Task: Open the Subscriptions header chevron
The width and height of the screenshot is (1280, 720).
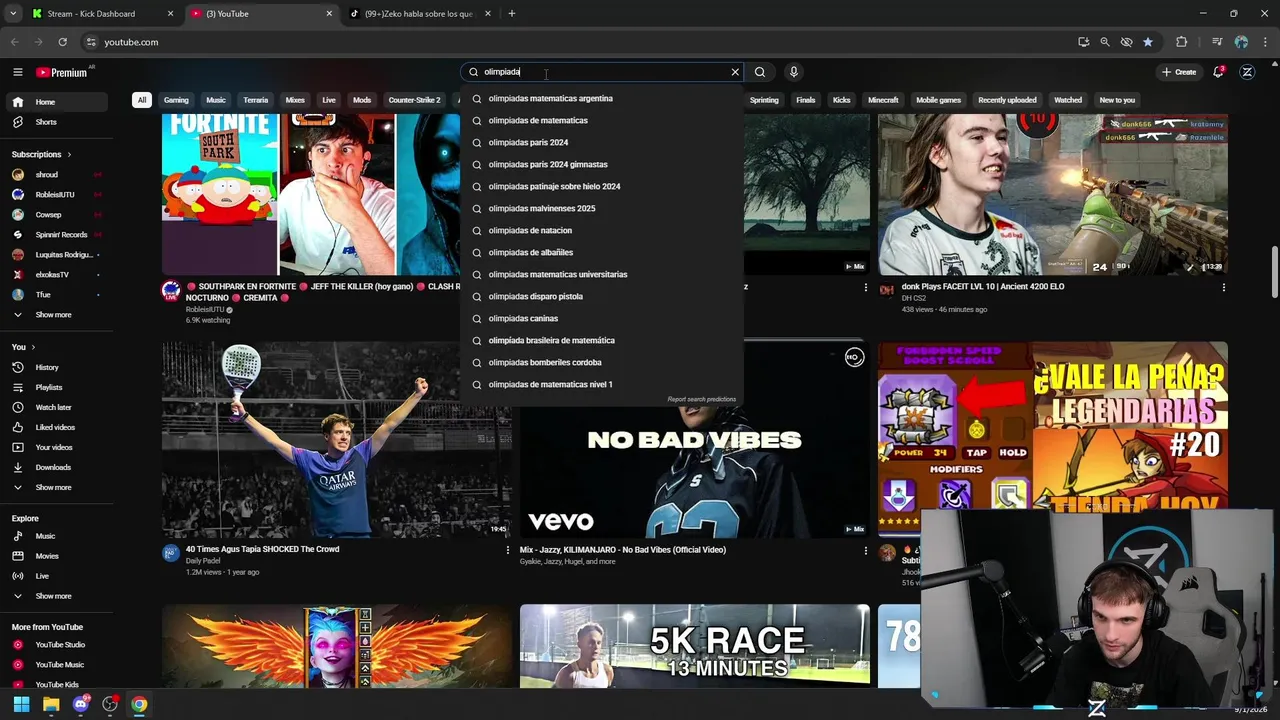Action: pos(69,154)
